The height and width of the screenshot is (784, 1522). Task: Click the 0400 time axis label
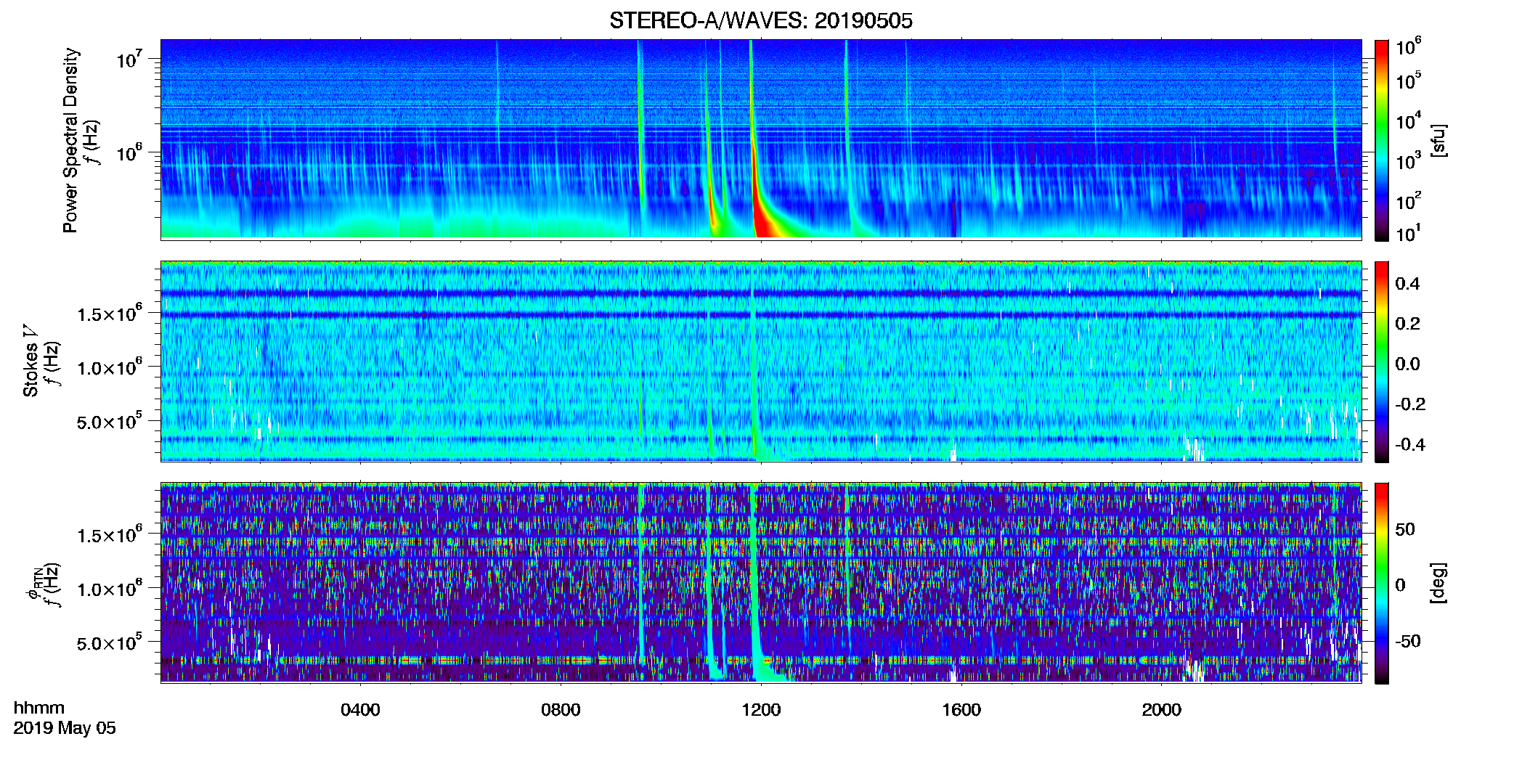(360, 710)
